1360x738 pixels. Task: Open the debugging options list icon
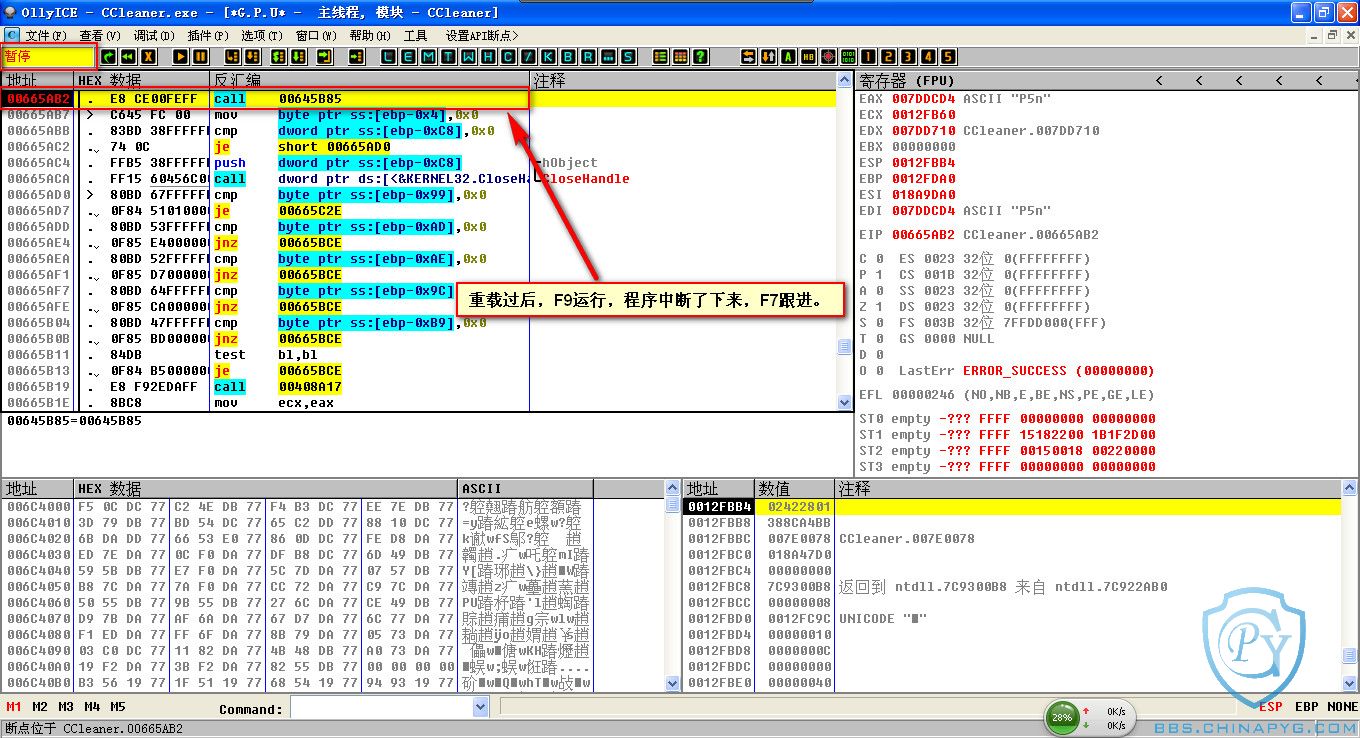coord(660,57)
